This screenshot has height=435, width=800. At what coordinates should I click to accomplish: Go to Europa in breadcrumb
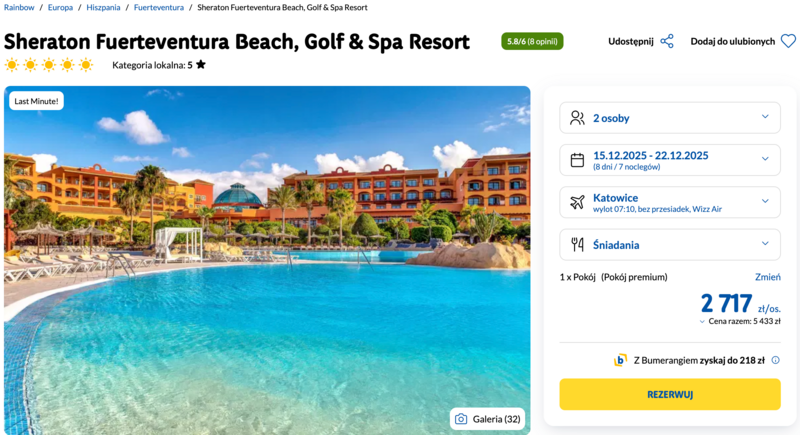60,7
